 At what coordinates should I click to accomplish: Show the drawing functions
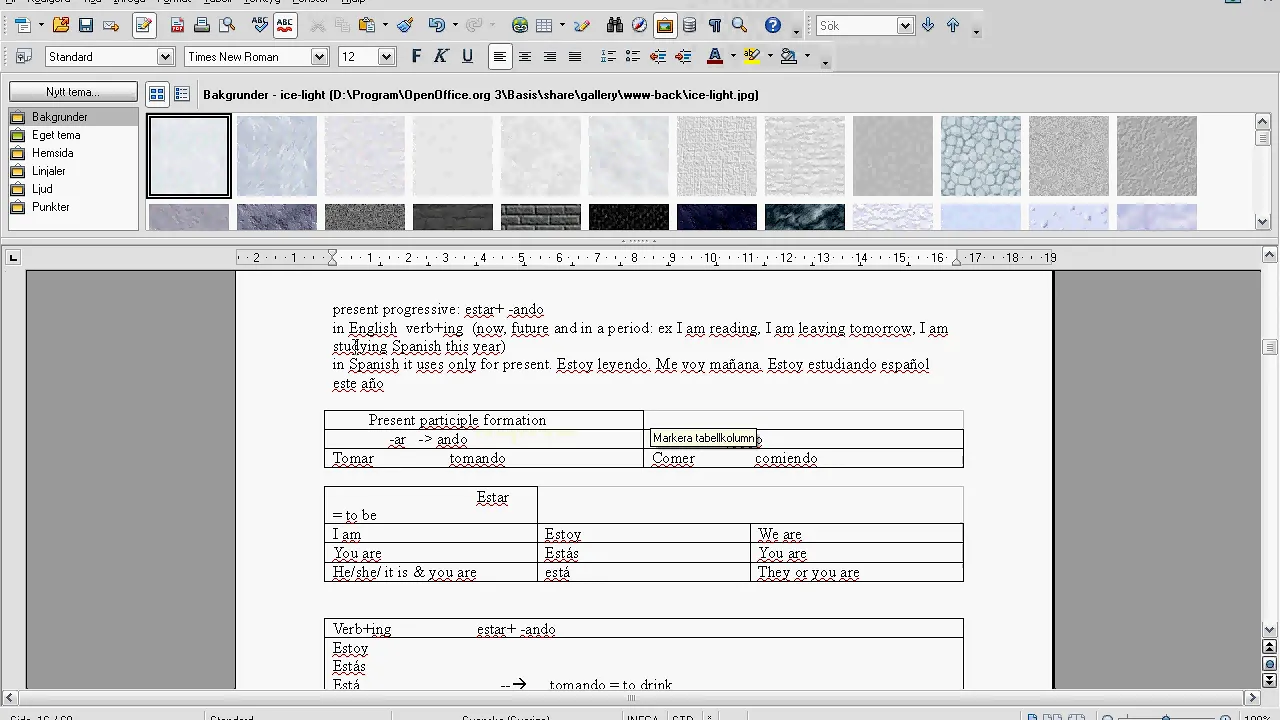pyautogui.click(x=582, y=26)
